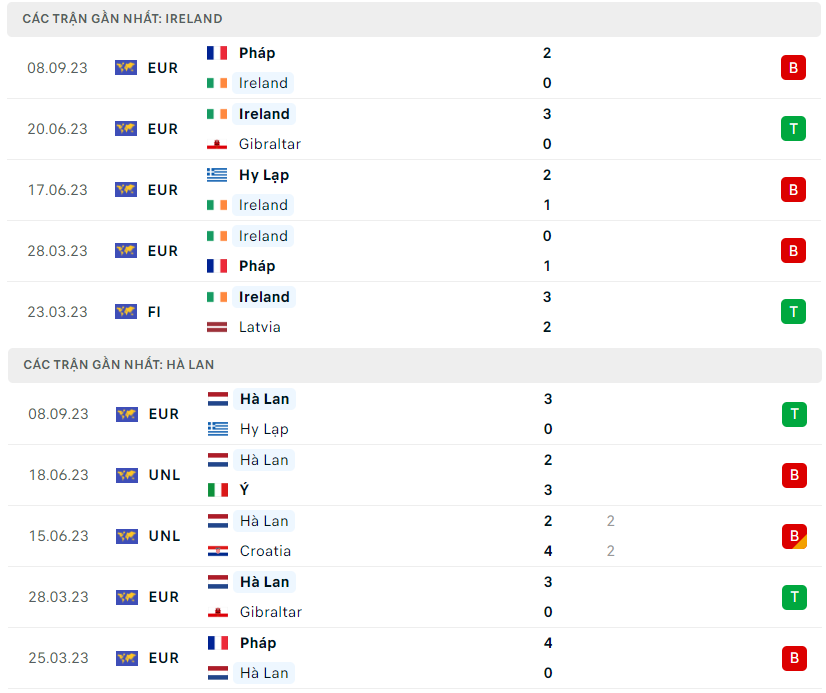
Task: Click the Croatia flag icon
Action: [x=218, y=551]
